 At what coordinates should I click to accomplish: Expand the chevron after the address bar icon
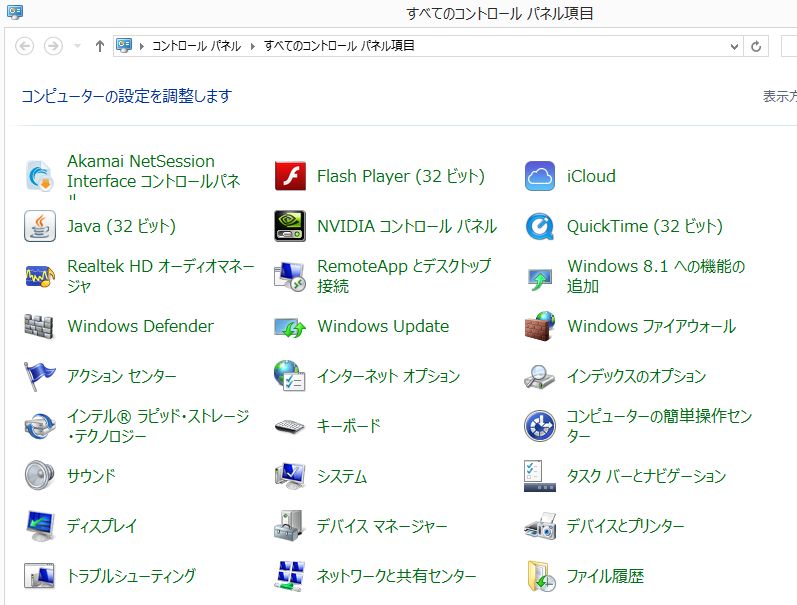(x=141, y=46)
